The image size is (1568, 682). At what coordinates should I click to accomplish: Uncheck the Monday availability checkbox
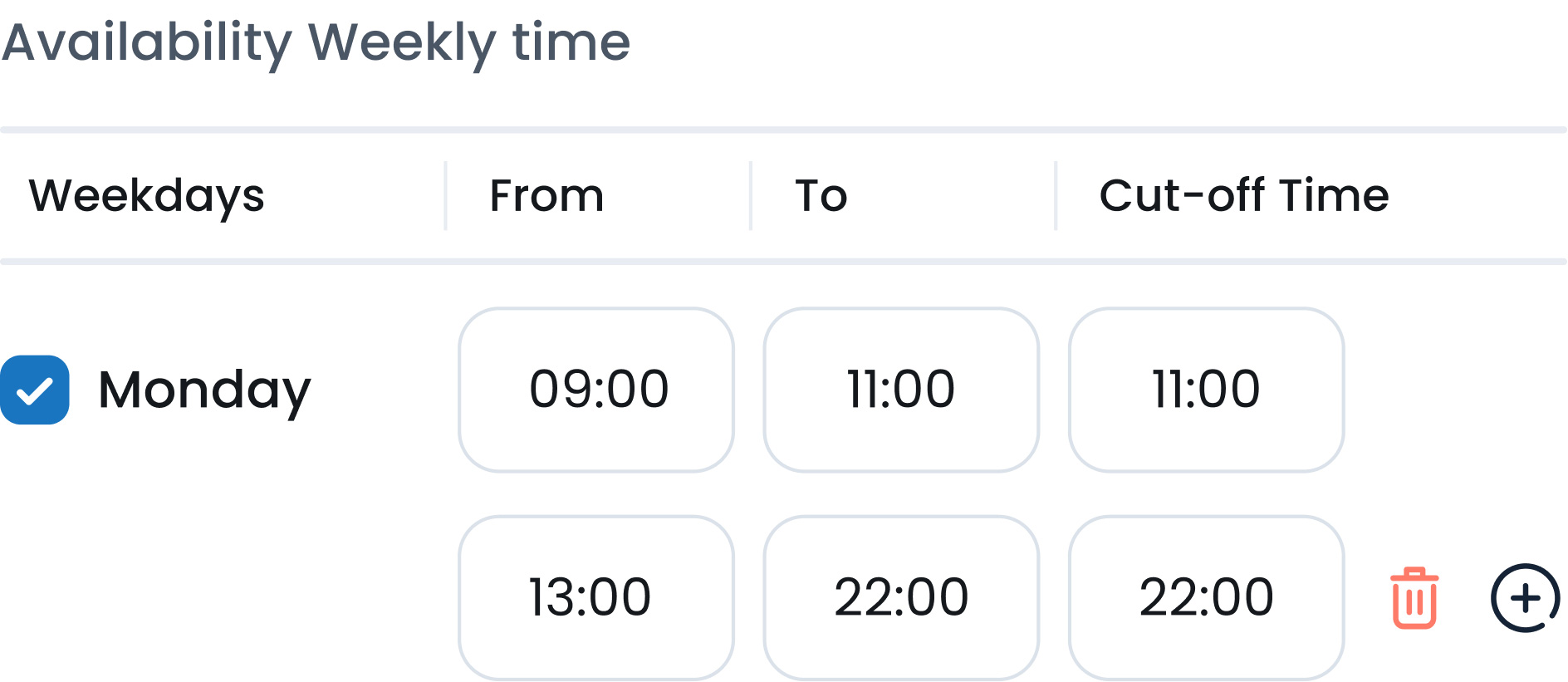point(35,388)
